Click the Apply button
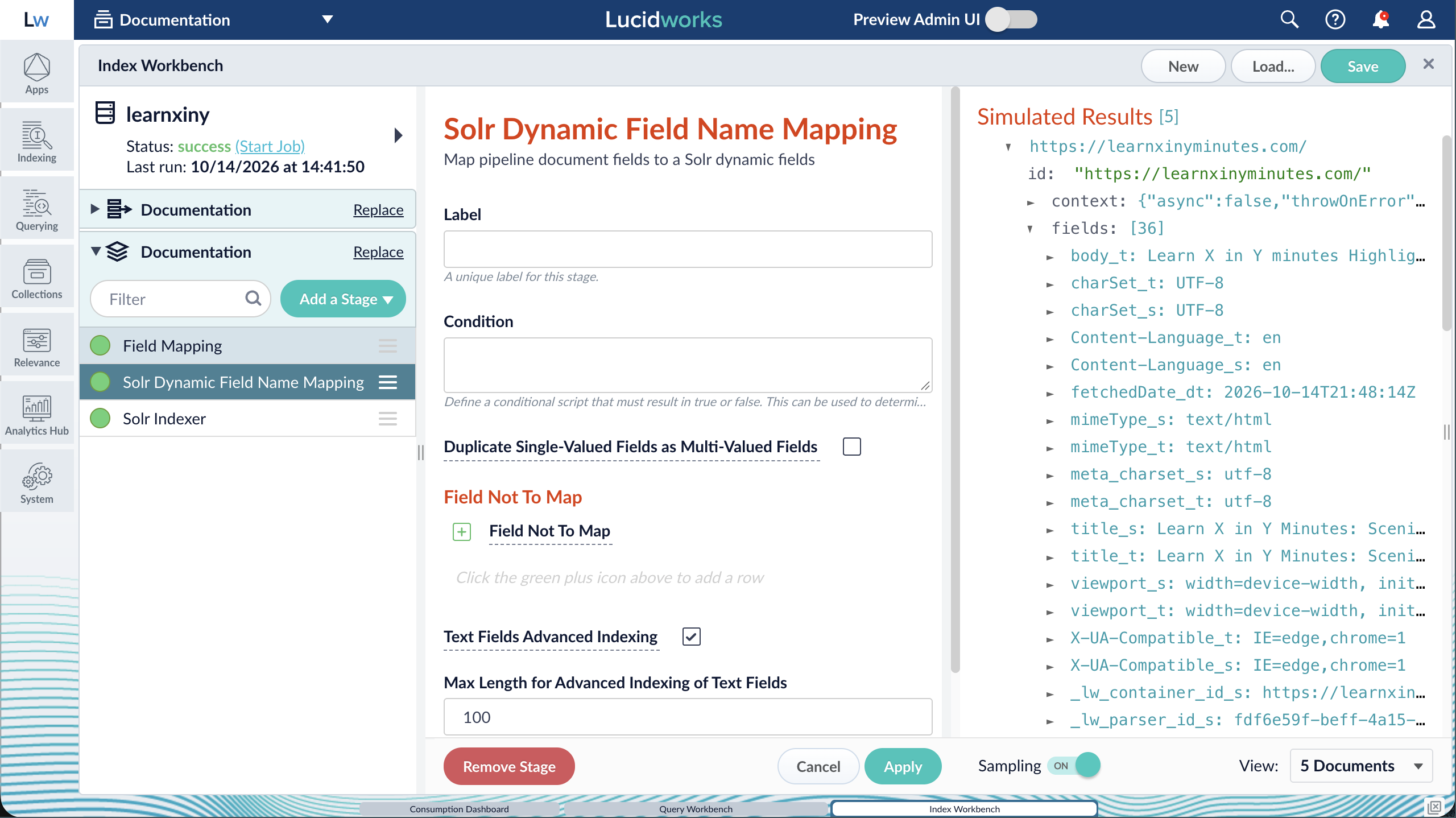The width and height of the screenshot is (1456, 818). [903, 766]
